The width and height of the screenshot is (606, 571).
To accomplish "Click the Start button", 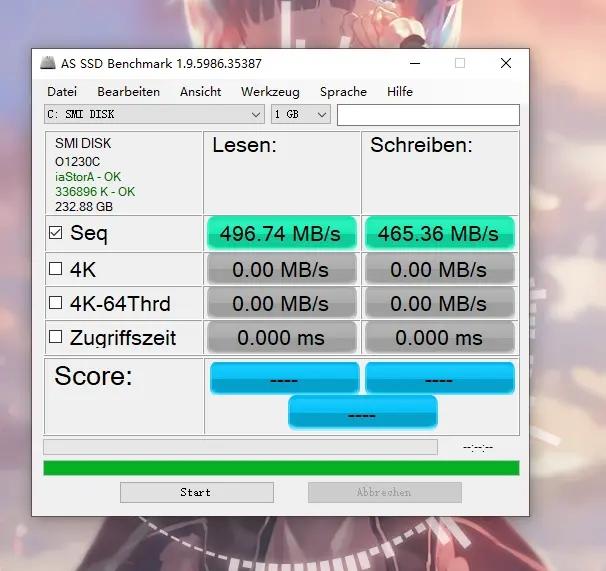I will (197, 492).
